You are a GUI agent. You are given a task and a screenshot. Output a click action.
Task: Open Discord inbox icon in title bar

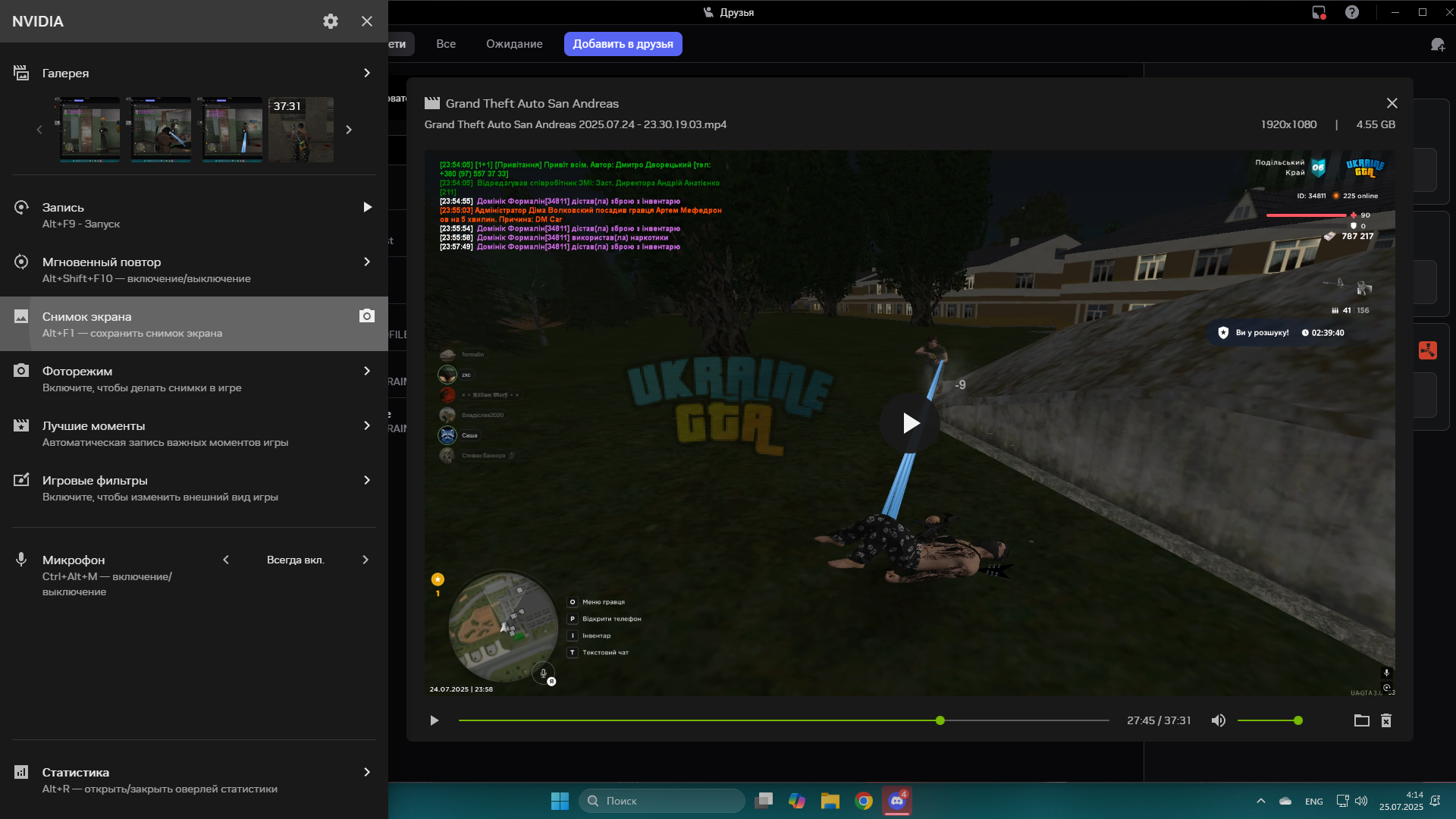tap(1319, 12)
